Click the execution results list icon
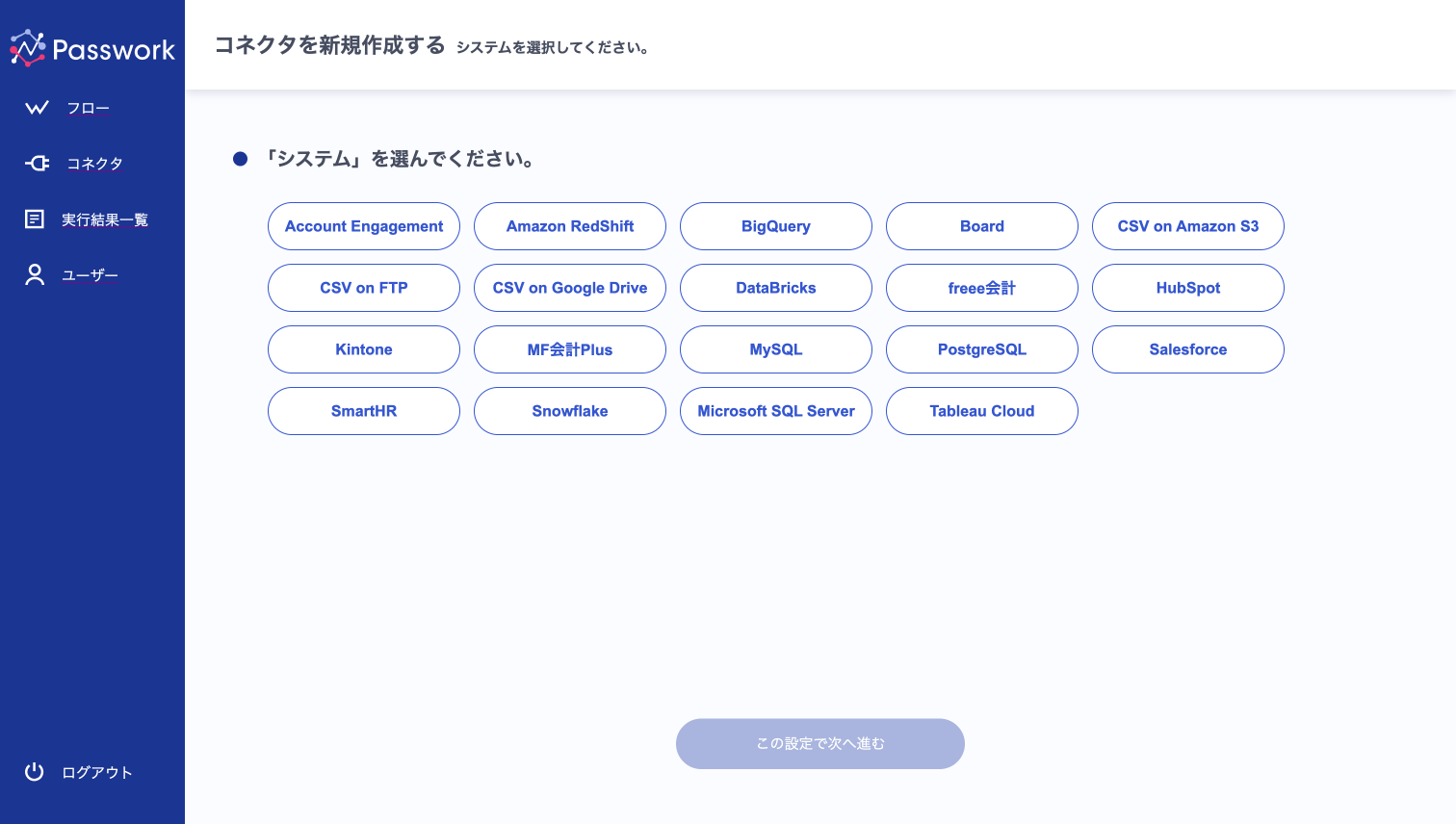Viewport: 1456px width, 824px height. point(35,219)
